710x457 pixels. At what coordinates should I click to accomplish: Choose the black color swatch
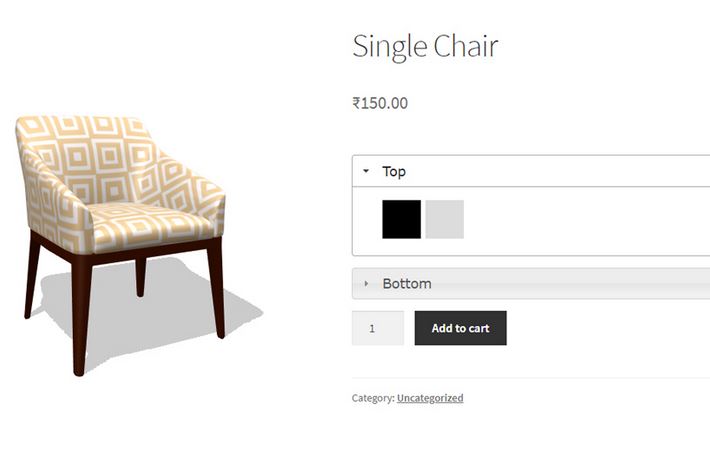tap(401, 219)
